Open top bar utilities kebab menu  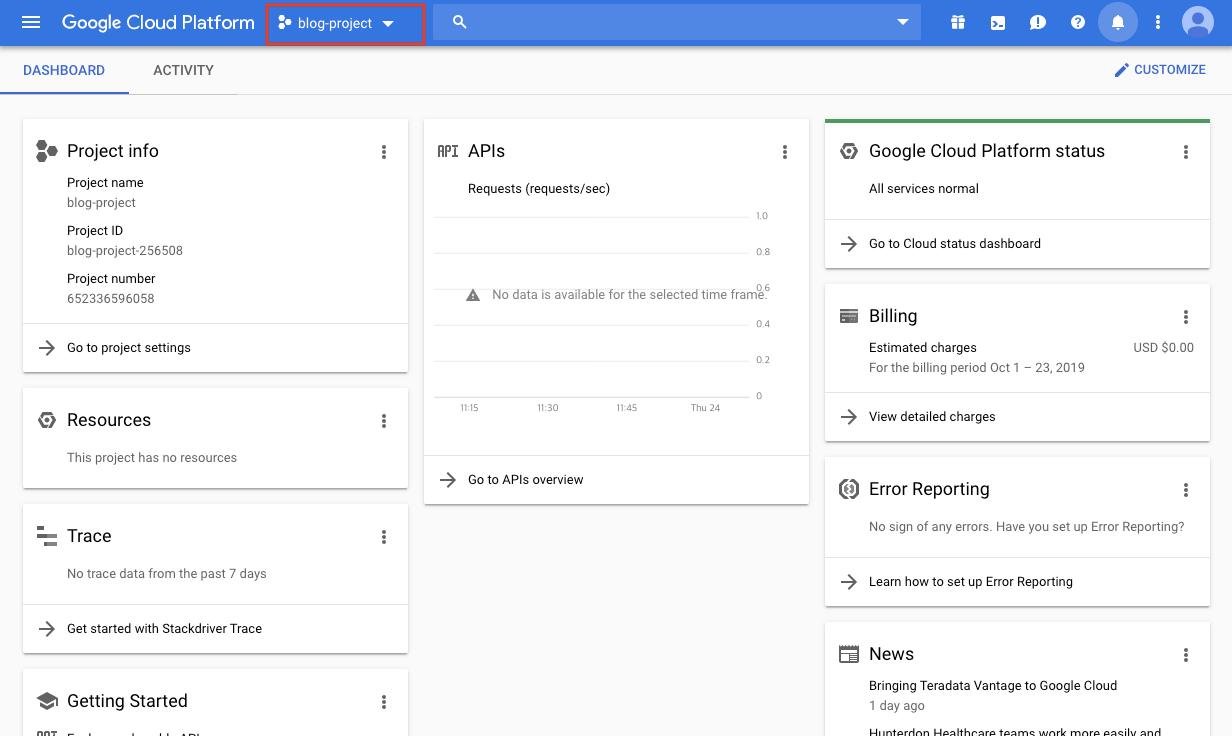(x=1158, y=22)
